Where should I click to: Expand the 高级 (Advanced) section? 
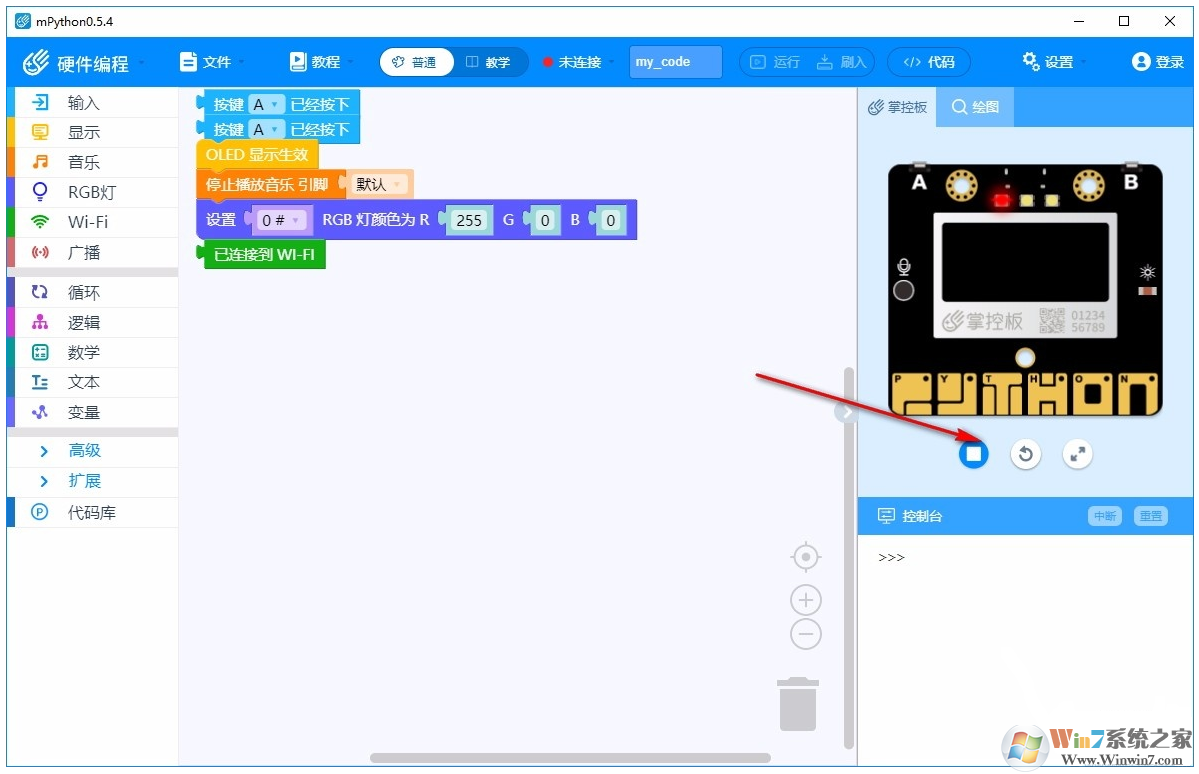click(x=85, y=450)
